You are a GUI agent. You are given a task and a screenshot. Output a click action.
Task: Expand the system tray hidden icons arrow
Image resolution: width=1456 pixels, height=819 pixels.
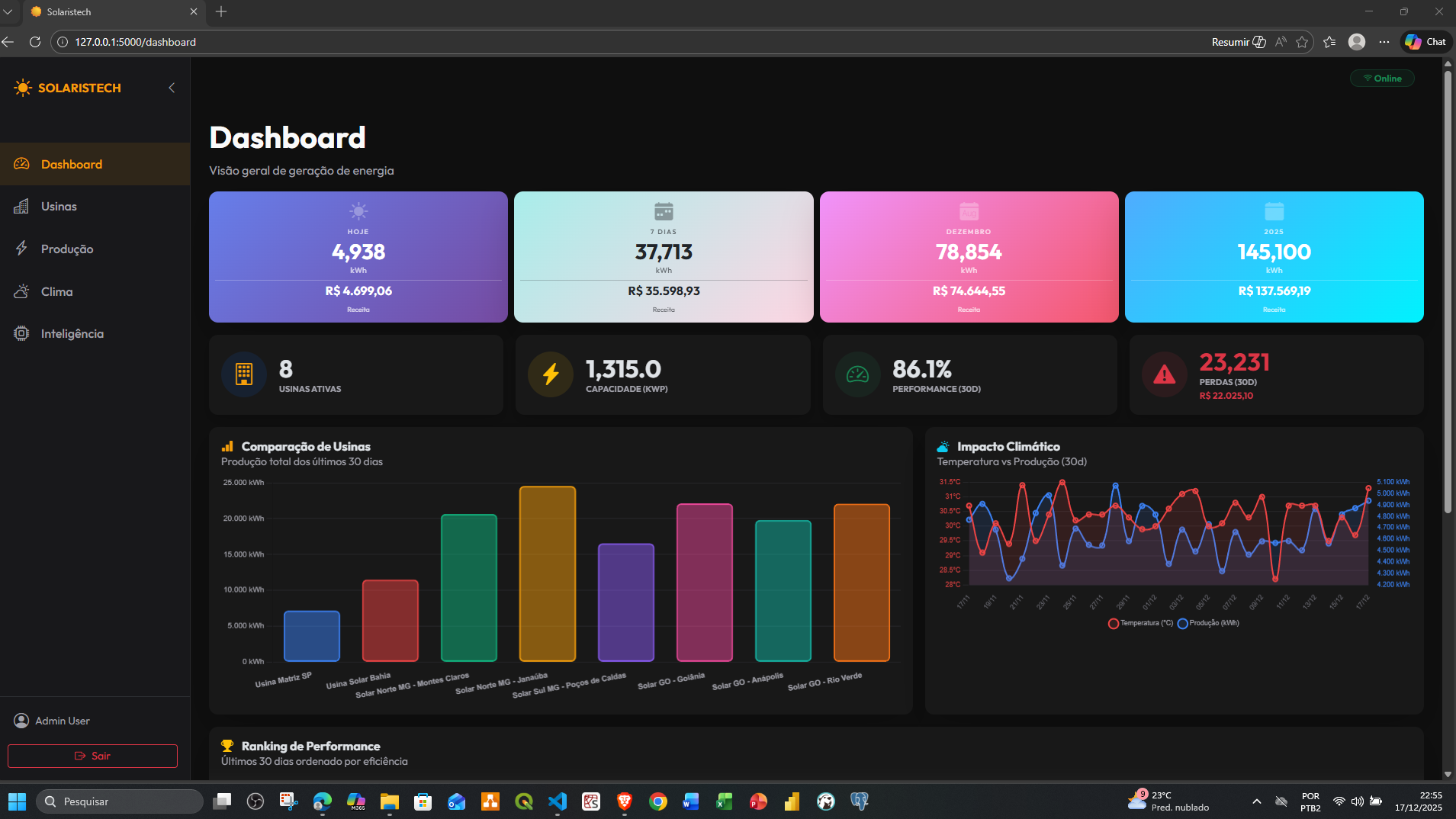[x=1256, y=801]
